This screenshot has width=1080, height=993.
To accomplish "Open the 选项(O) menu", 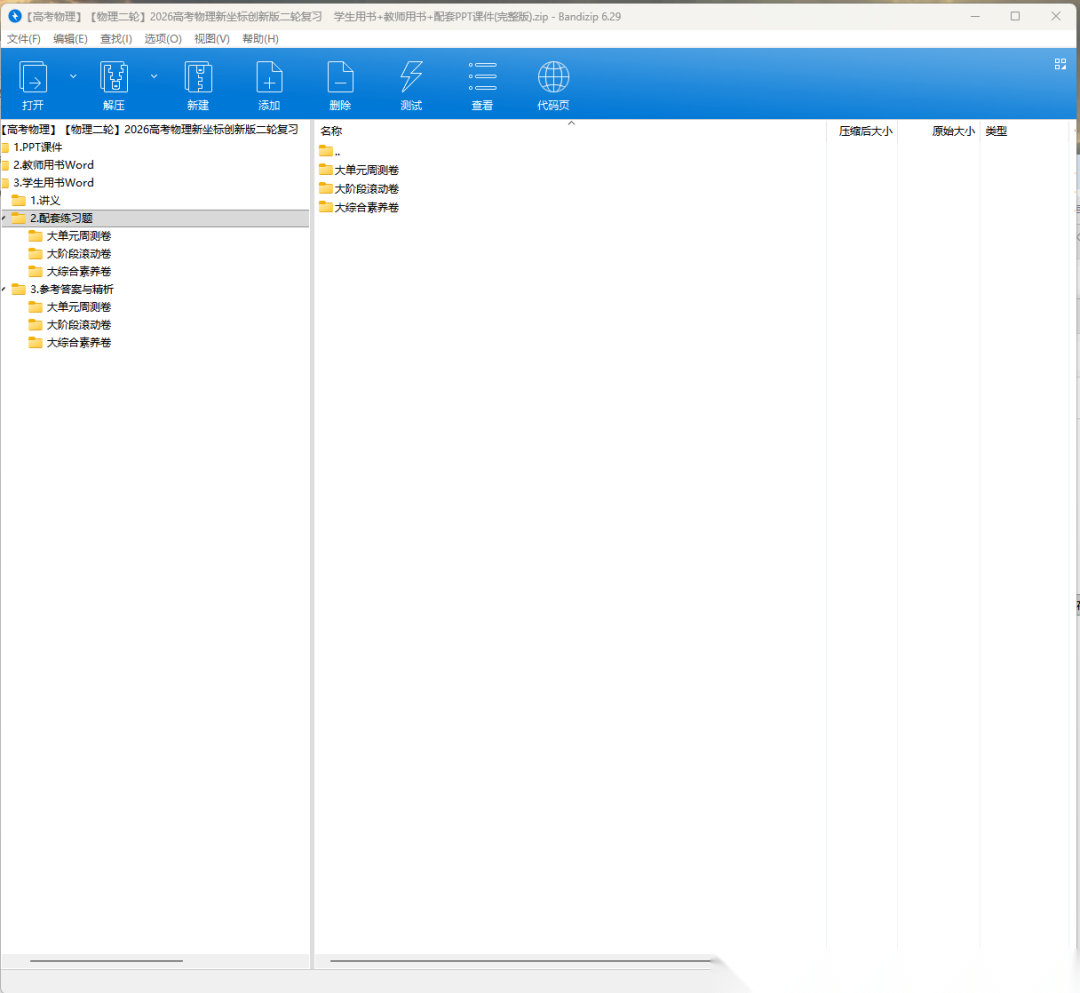I will (x=163, y=39).
